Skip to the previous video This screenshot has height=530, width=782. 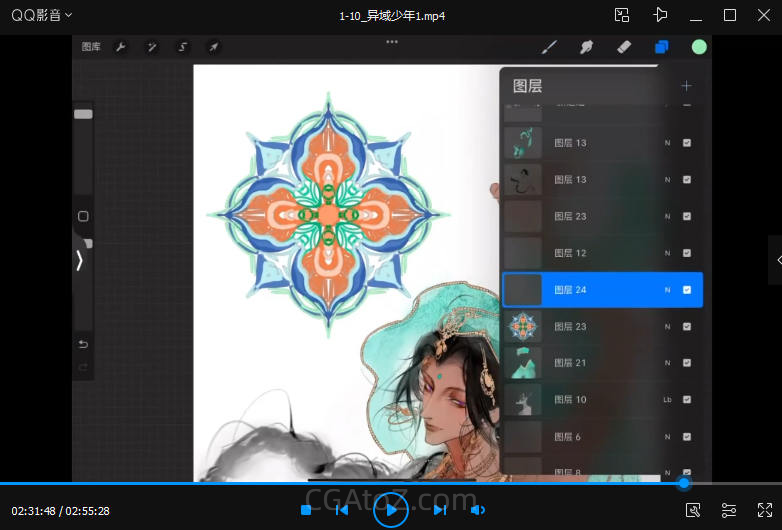pyautogui.click(x=341, y=510)
